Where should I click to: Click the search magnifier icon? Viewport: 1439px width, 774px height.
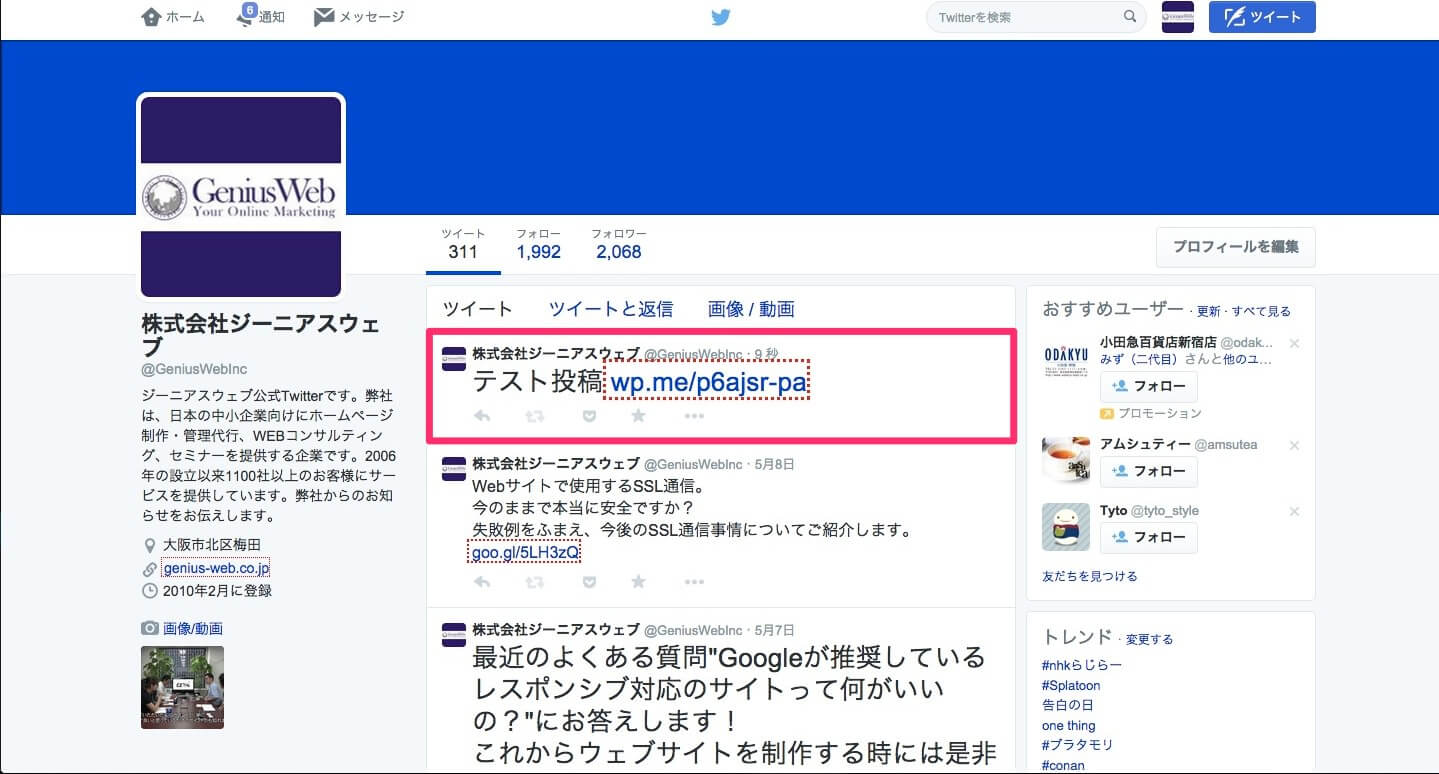coord(1130,17)
